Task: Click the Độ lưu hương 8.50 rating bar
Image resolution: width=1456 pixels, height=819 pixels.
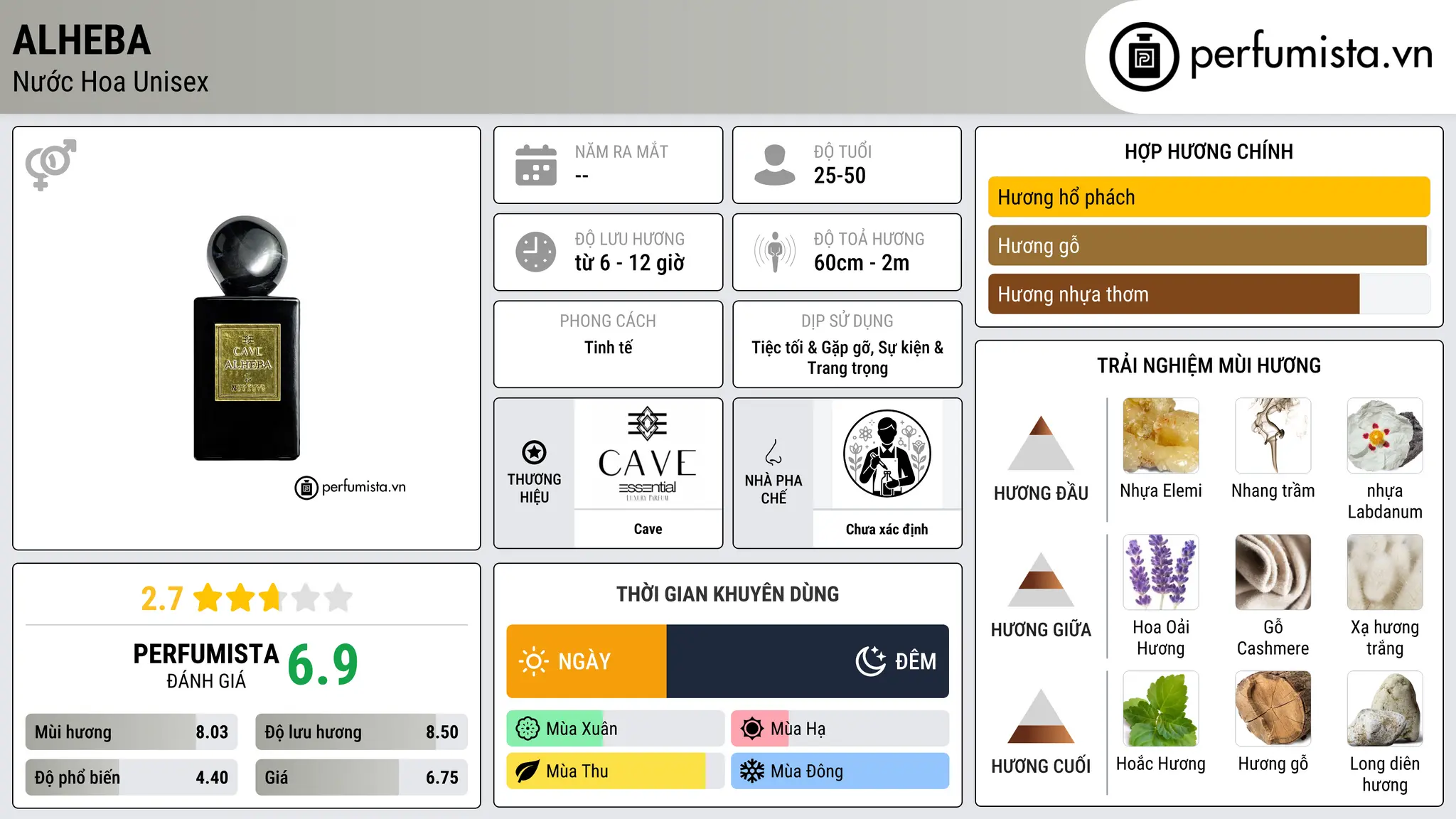Action: click(x=361, y=732)
